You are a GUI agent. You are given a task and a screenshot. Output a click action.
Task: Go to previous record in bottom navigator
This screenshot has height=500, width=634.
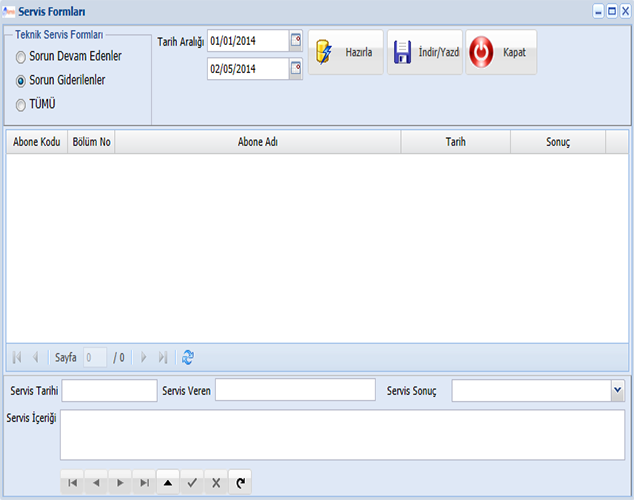[96, 482]
